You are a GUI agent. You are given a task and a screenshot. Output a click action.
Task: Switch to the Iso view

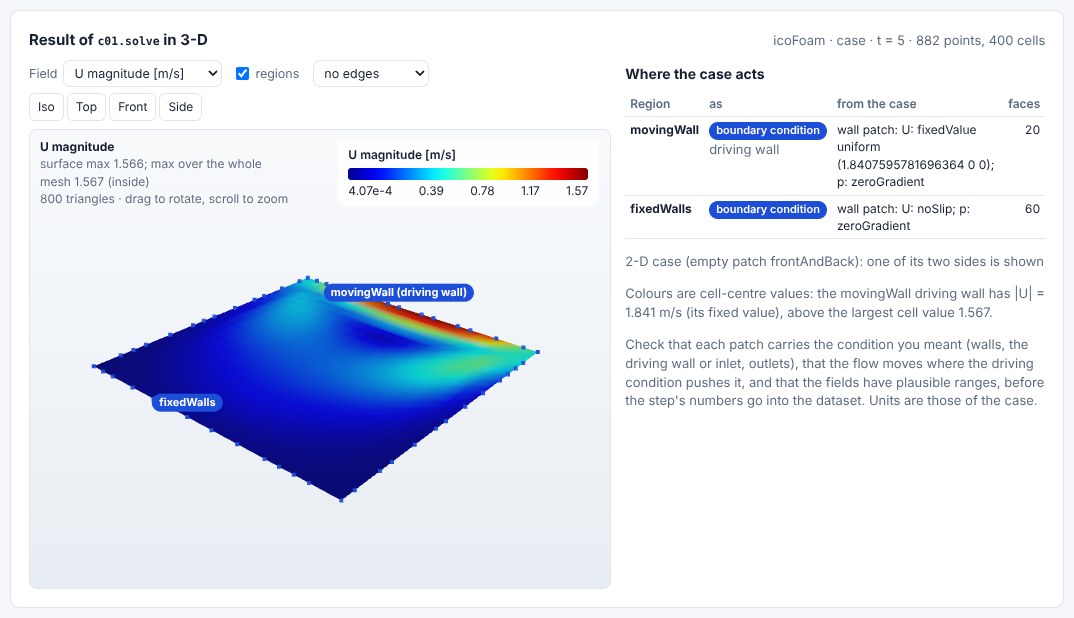point(46,107)
